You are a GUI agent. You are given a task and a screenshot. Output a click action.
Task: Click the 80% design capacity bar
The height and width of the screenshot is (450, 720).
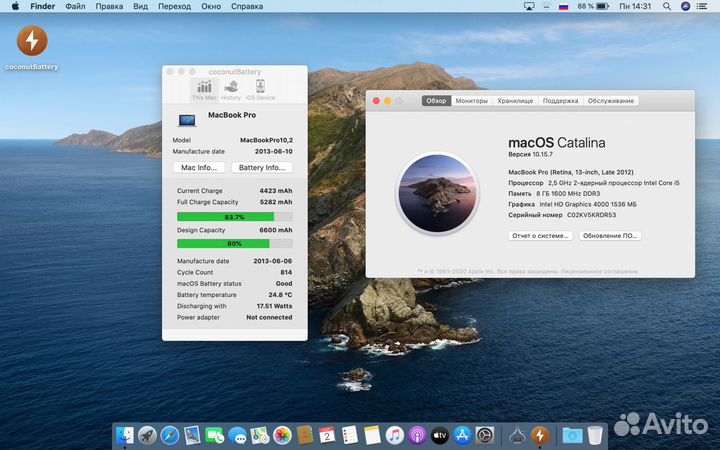coord(235,243)
